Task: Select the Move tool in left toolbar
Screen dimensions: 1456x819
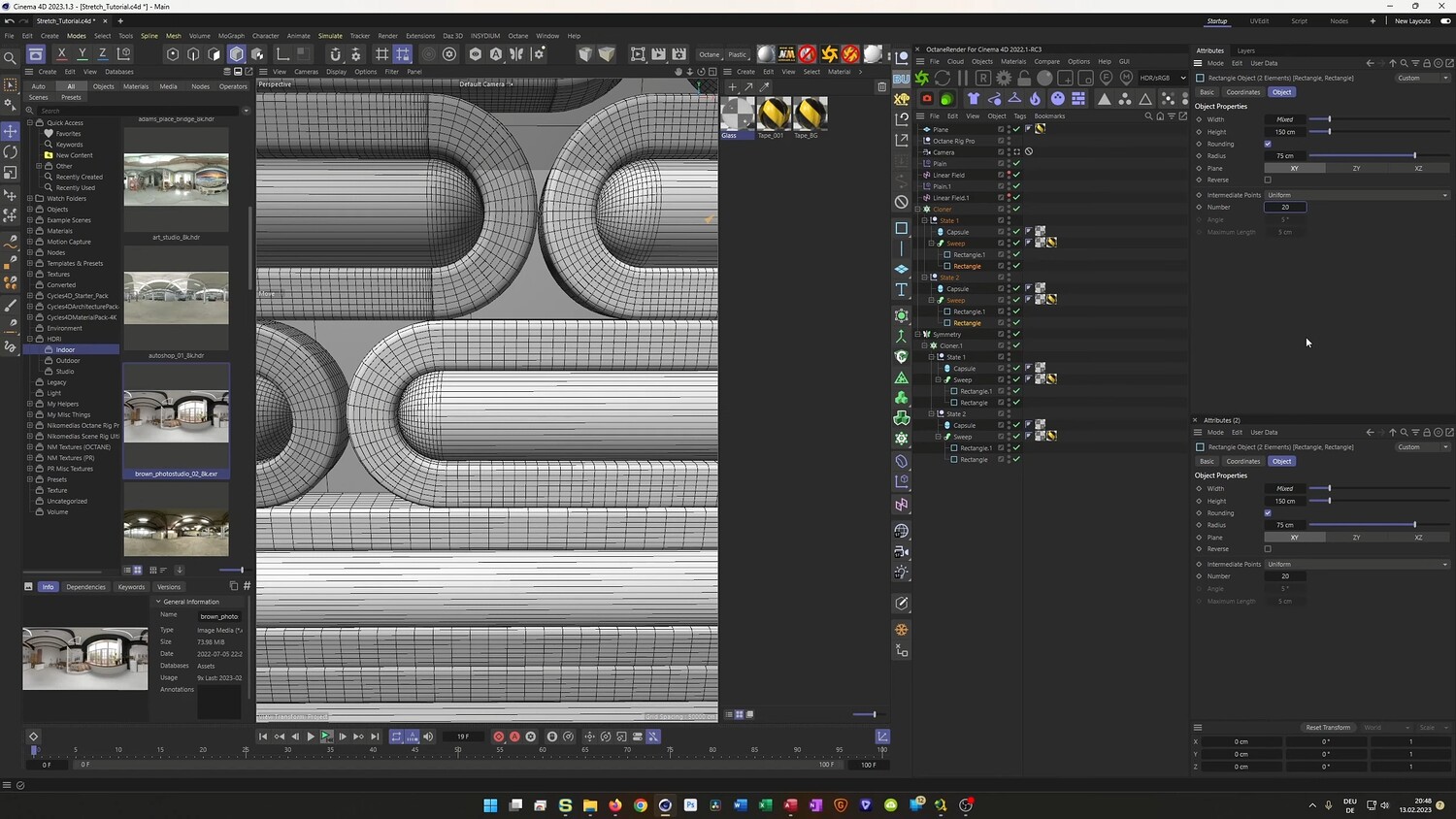Action: click(11, 131)
